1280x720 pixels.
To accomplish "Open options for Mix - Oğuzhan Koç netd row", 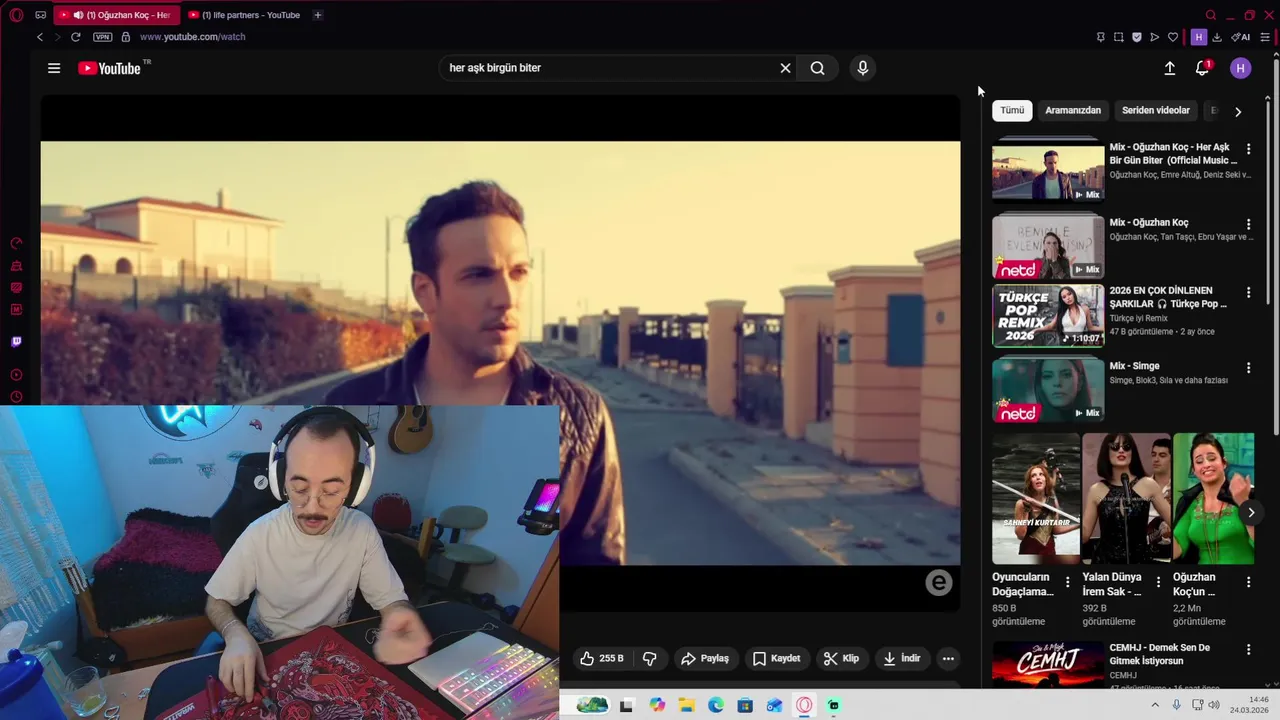I will point(1248,224).
